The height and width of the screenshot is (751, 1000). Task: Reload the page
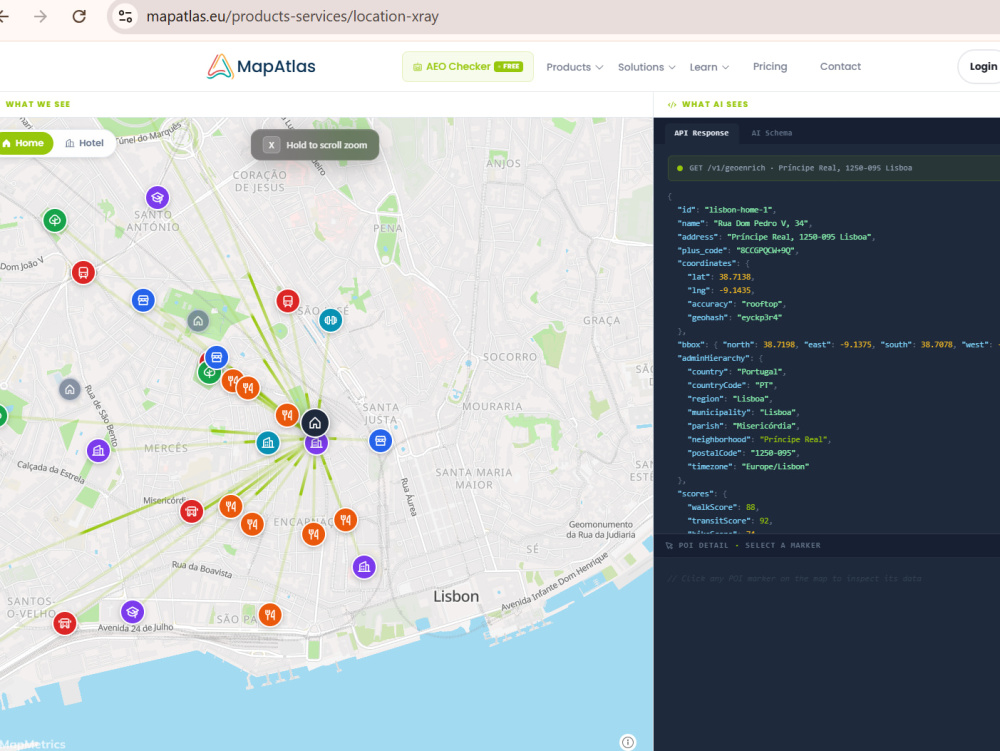pos(79,16)
